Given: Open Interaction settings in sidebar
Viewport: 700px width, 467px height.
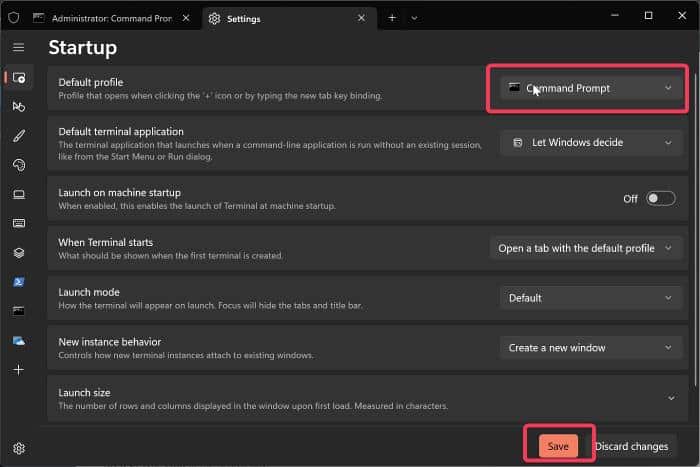Looking at the screenshot, I should click(19, 107).
